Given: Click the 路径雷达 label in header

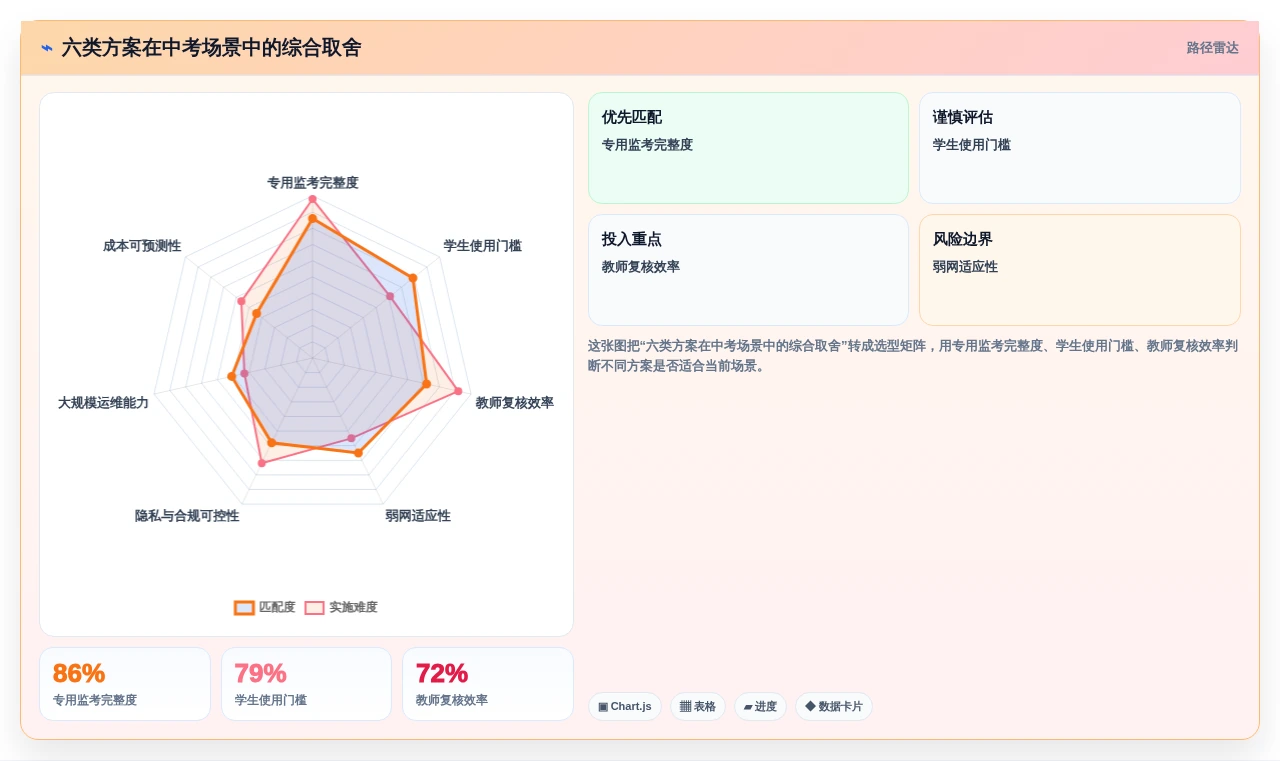Looking at the screenshot, I should [x=1212, y=48].
